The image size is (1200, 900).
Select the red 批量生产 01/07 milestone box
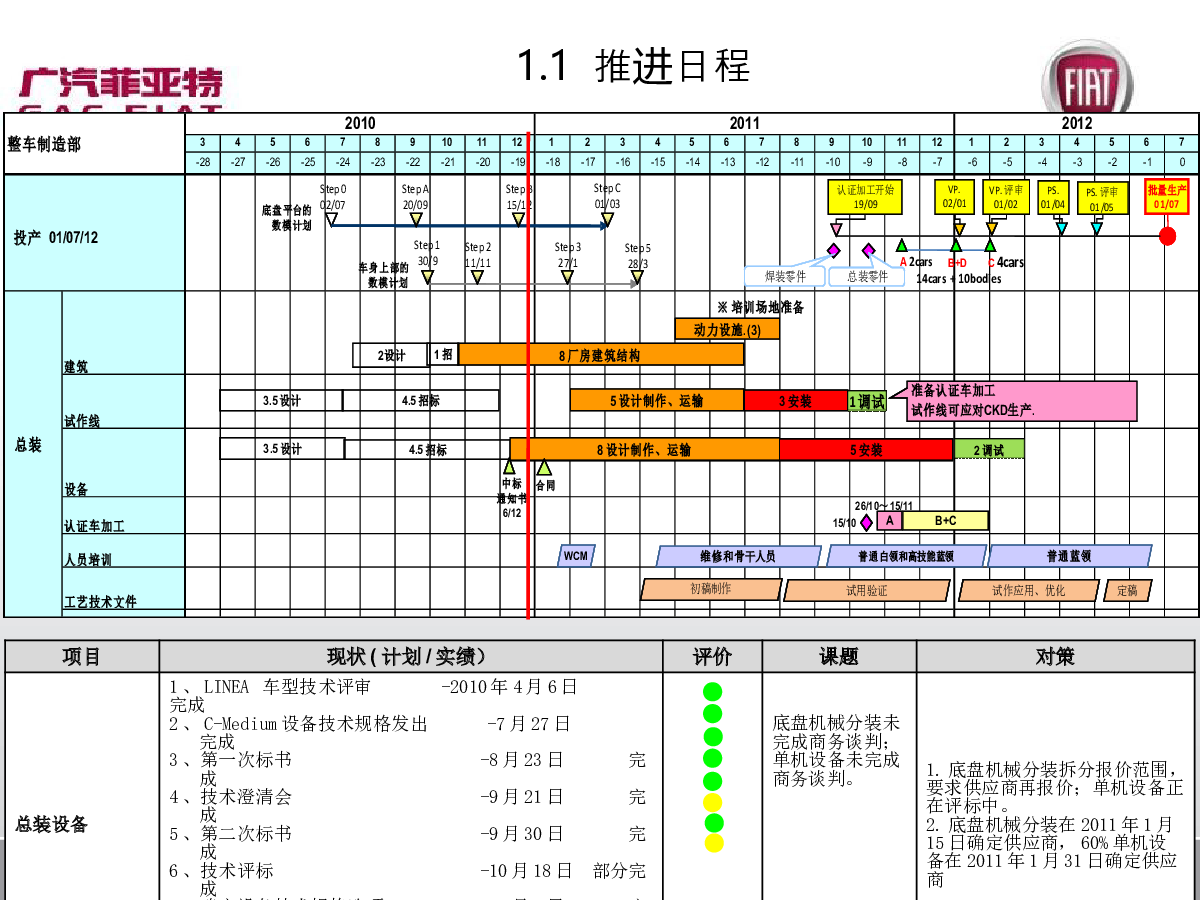coord(1167,197)
